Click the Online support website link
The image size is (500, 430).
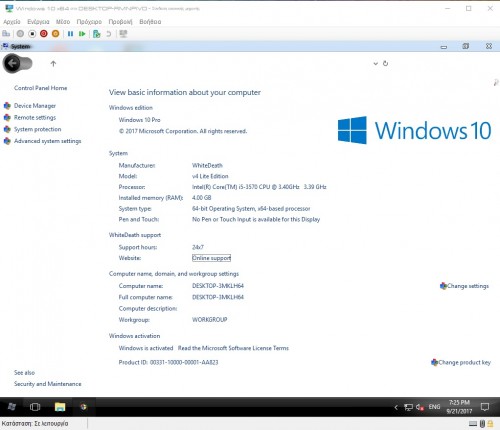tap(211, 258)
